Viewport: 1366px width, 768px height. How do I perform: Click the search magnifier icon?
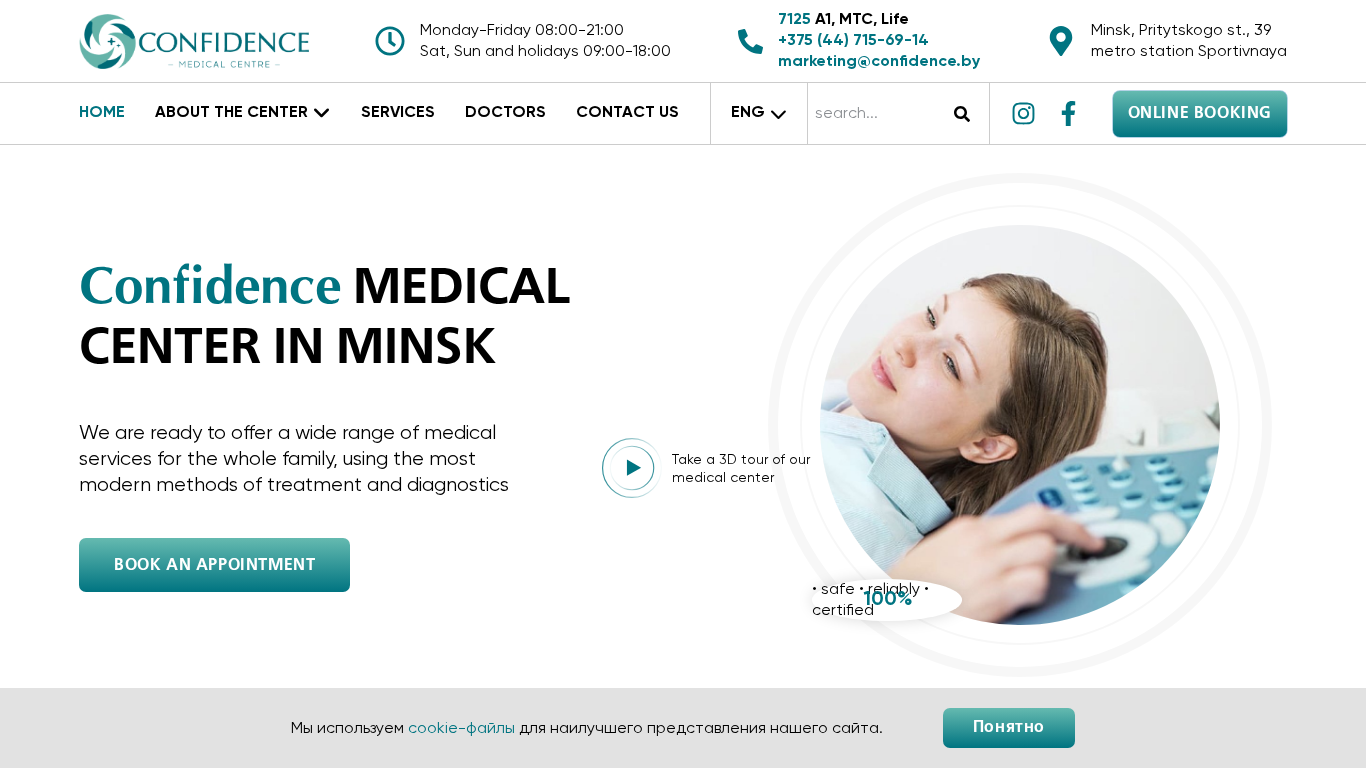tap(962, 114)
